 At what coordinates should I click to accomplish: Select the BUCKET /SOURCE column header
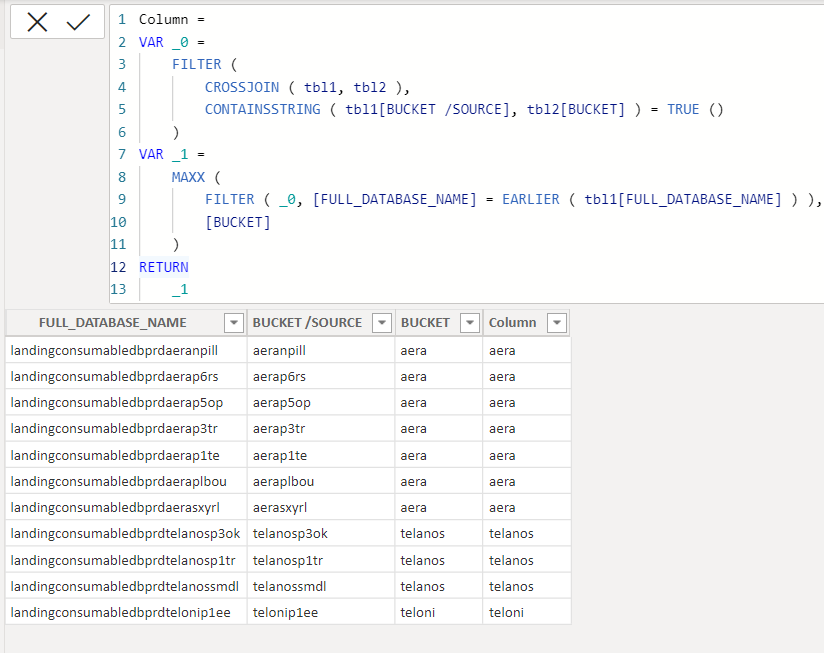(307, 322)
